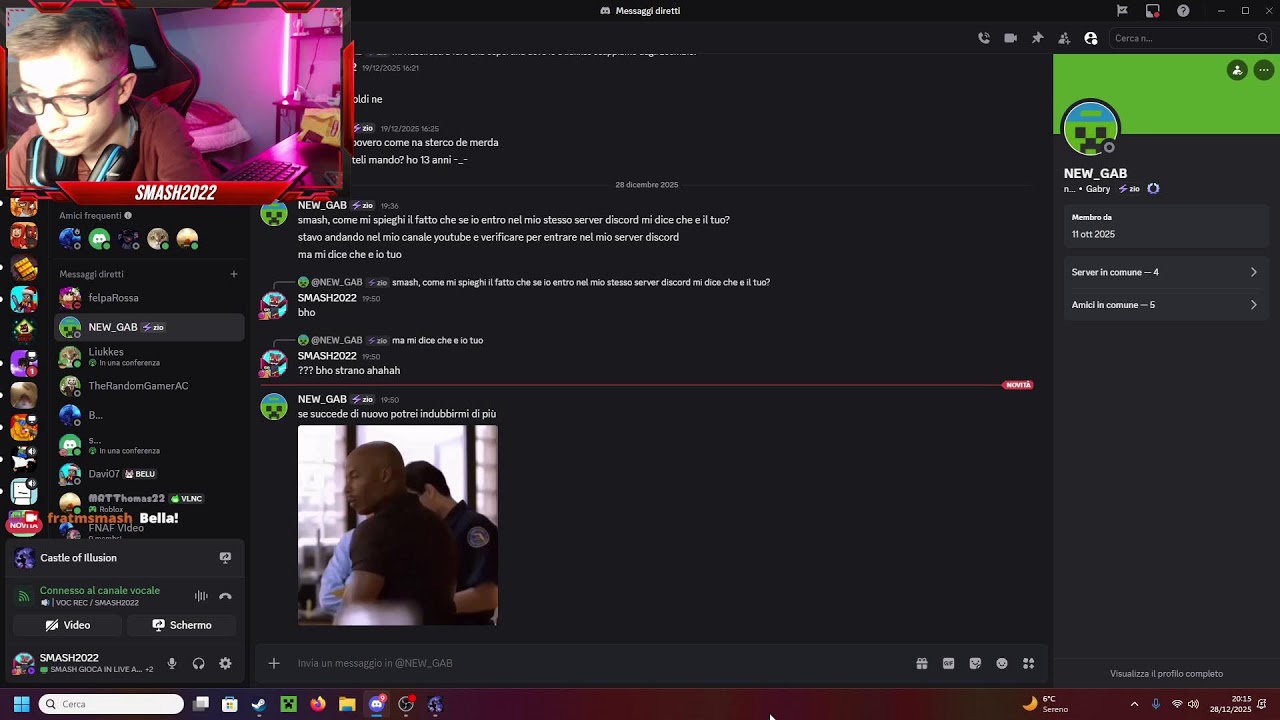Open the checkpoint flag icon in title bar

[x=1122, y=11]
